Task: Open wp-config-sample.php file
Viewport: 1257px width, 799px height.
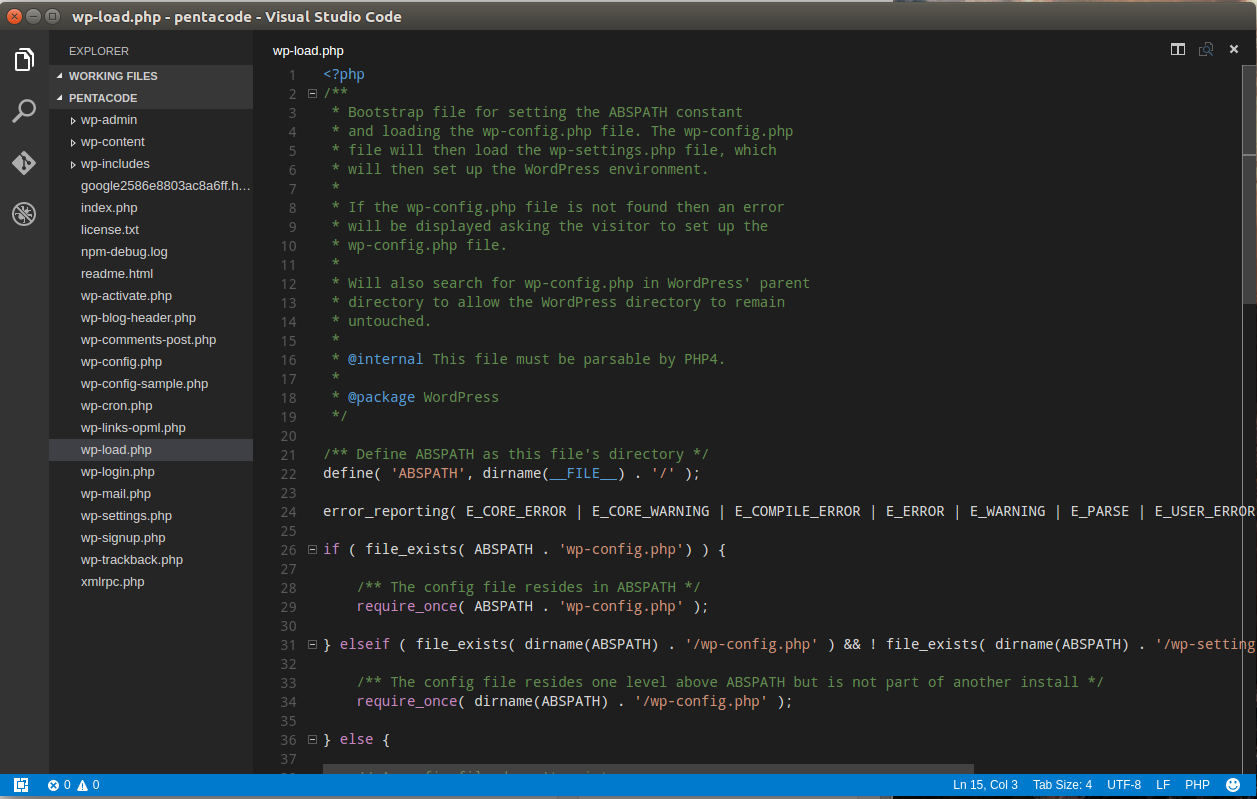Action: pyautogui.click(x=151, y=384)
